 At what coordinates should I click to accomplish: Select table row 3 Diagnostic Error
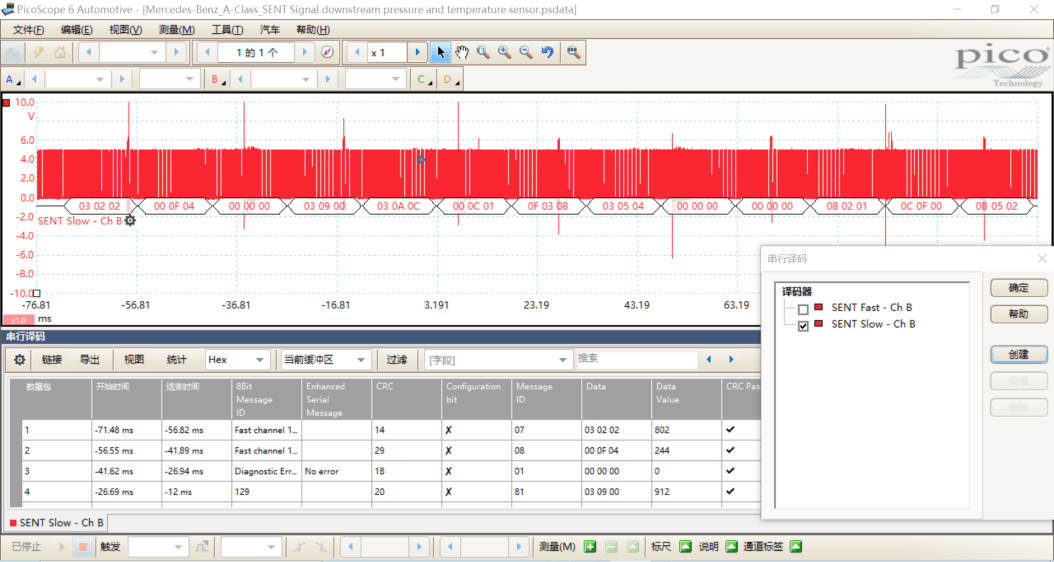pos(391,471)
